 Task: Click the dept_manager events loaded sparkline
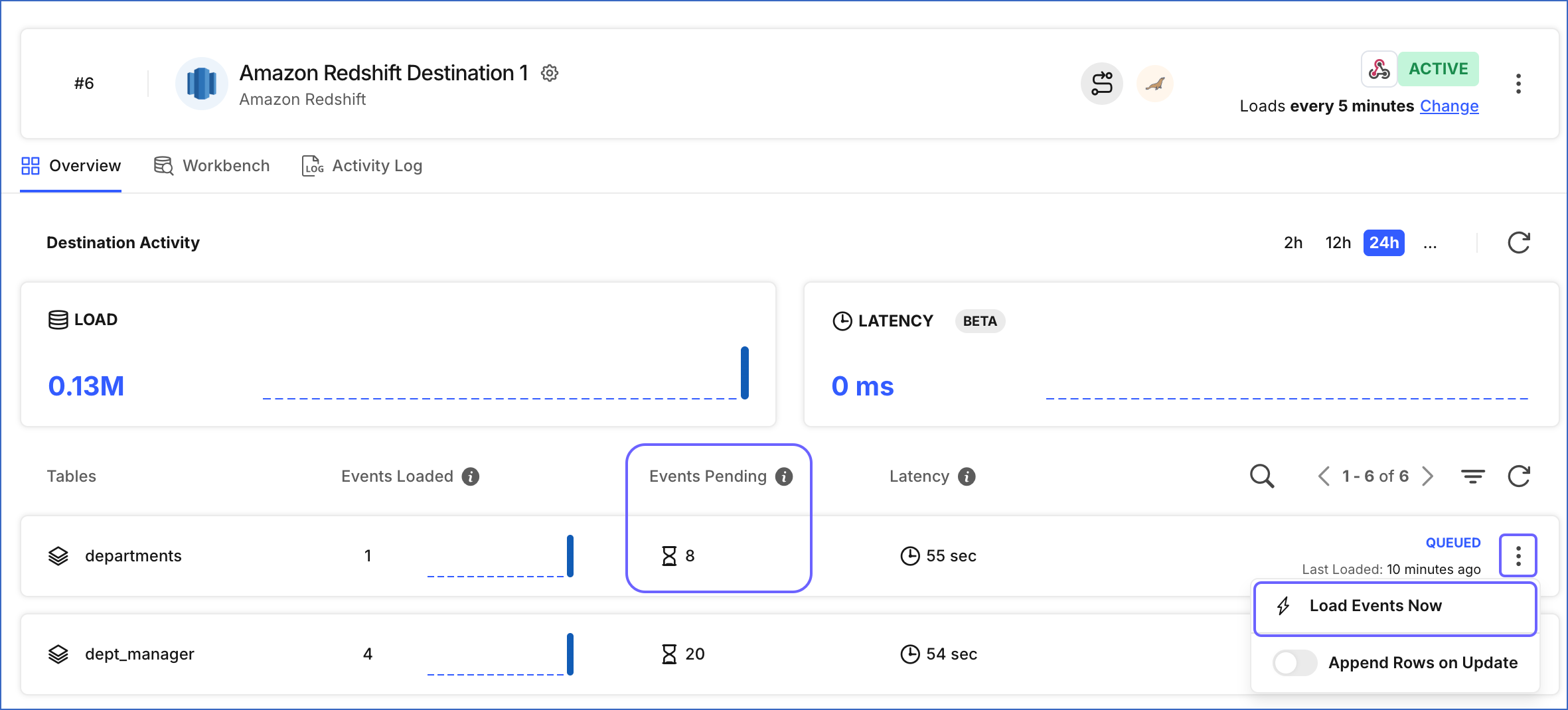(501, 654)
